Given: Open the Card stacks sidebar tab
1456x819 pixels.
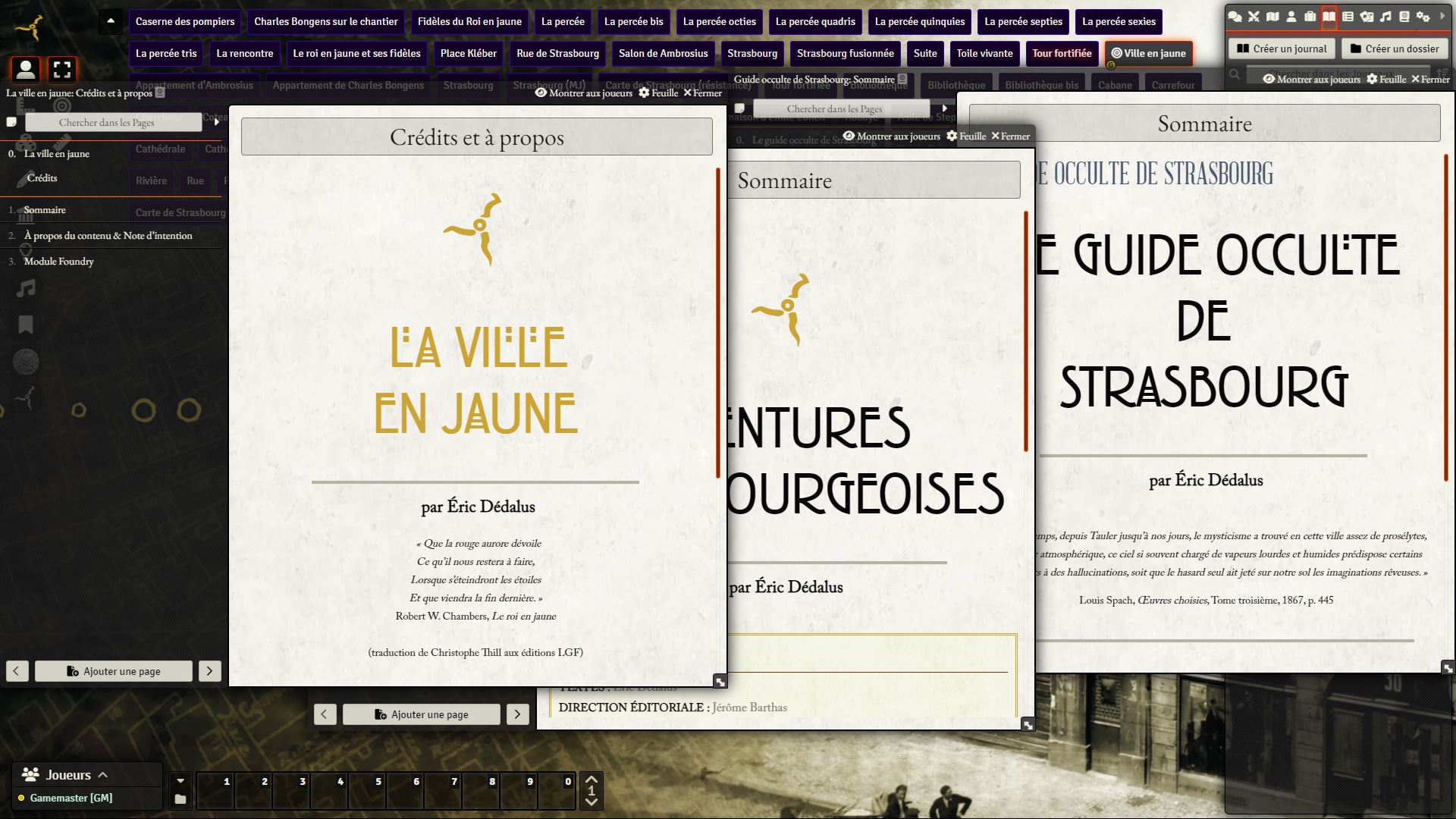Looking at the screenshot, I should tap(1367, 17).
